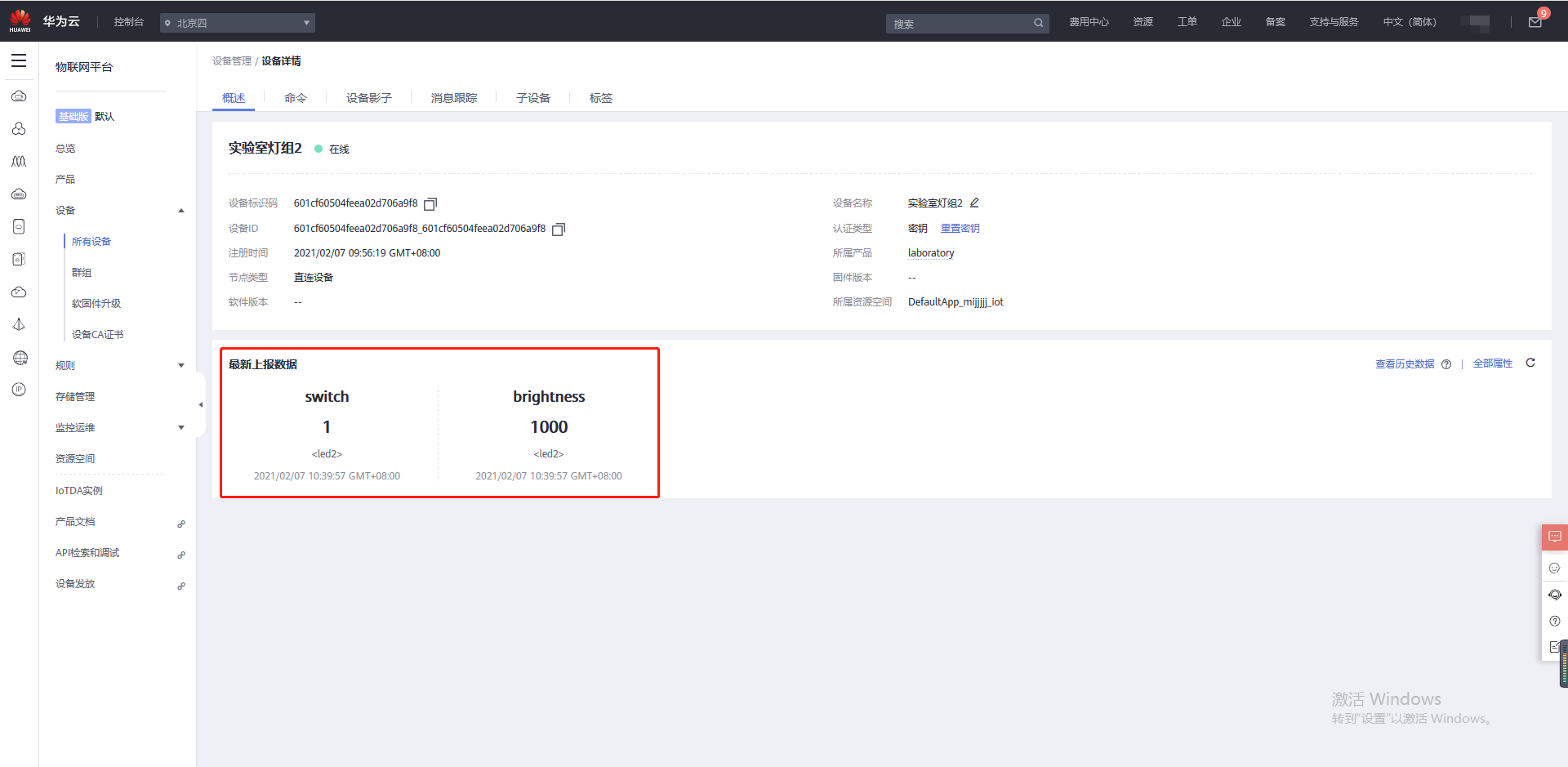
Task: Switch to the 概述 tab
Action: tap(234, 98)
